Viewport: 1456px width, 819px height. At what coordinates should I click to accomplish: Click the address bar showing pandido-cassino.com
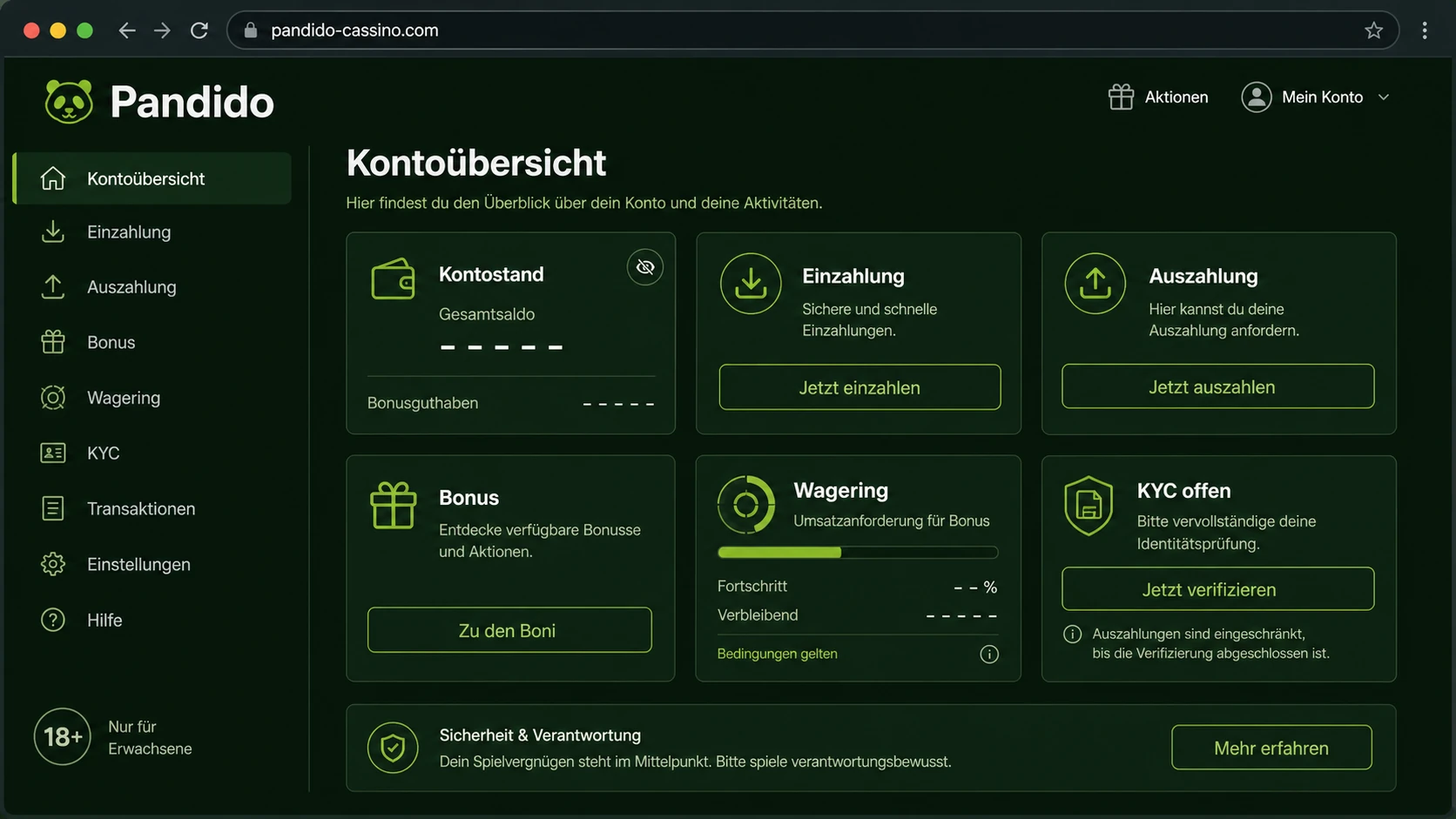click(812, 30)
